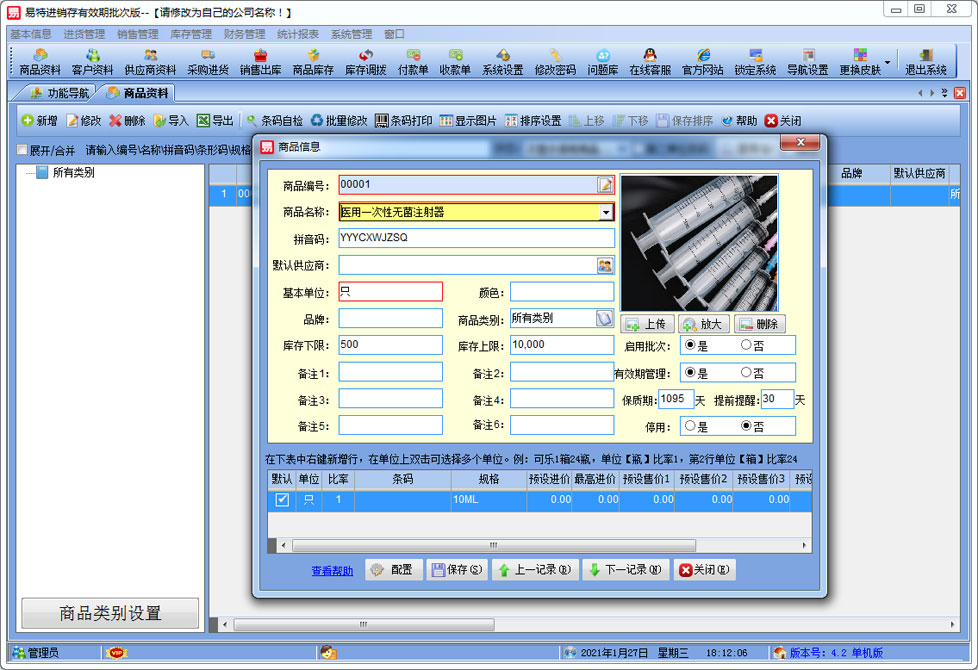Set 停用 option to 是

689,426
